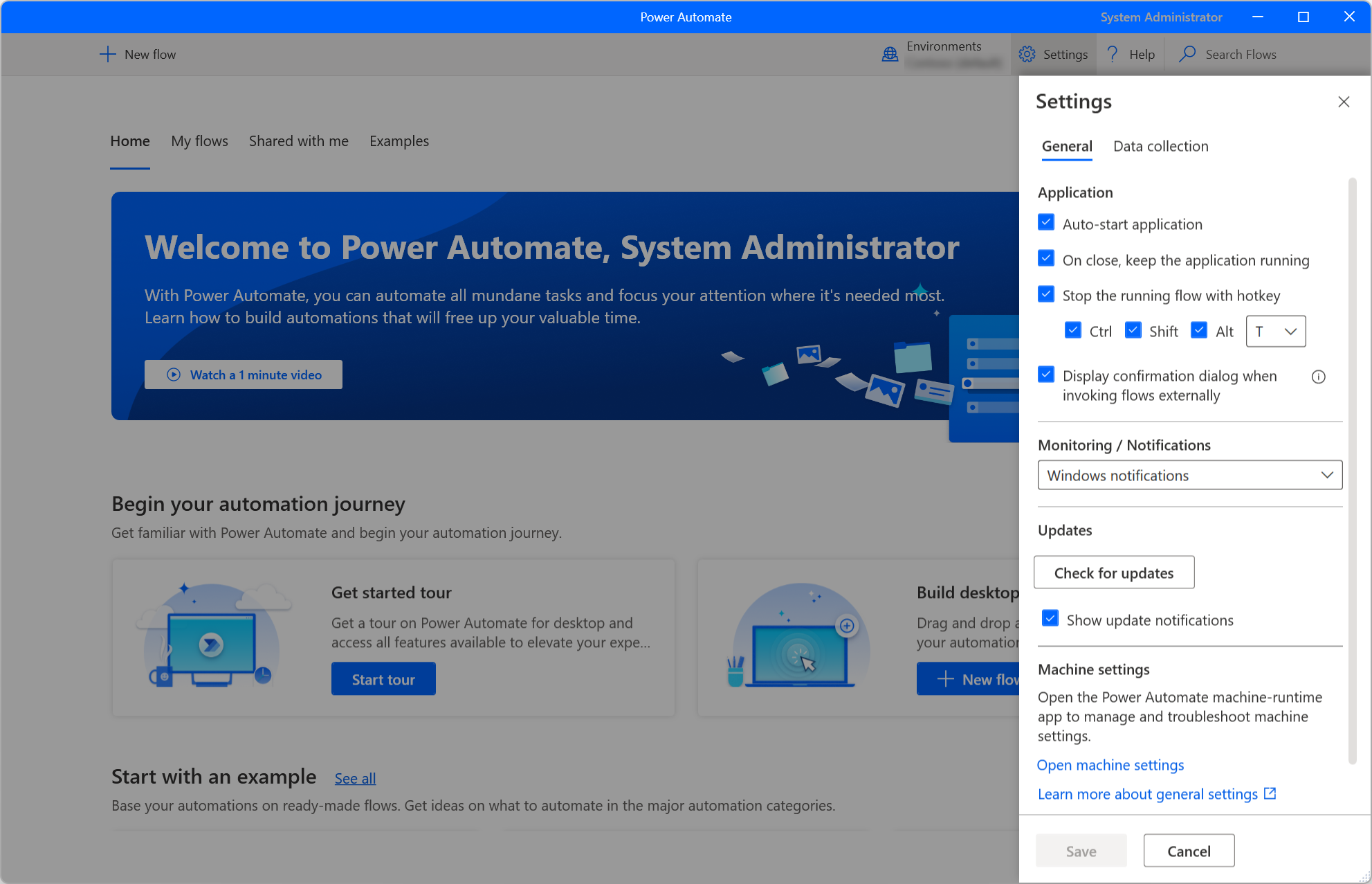
Task: Click Check for updates button
Action: tap(1114, 571)
